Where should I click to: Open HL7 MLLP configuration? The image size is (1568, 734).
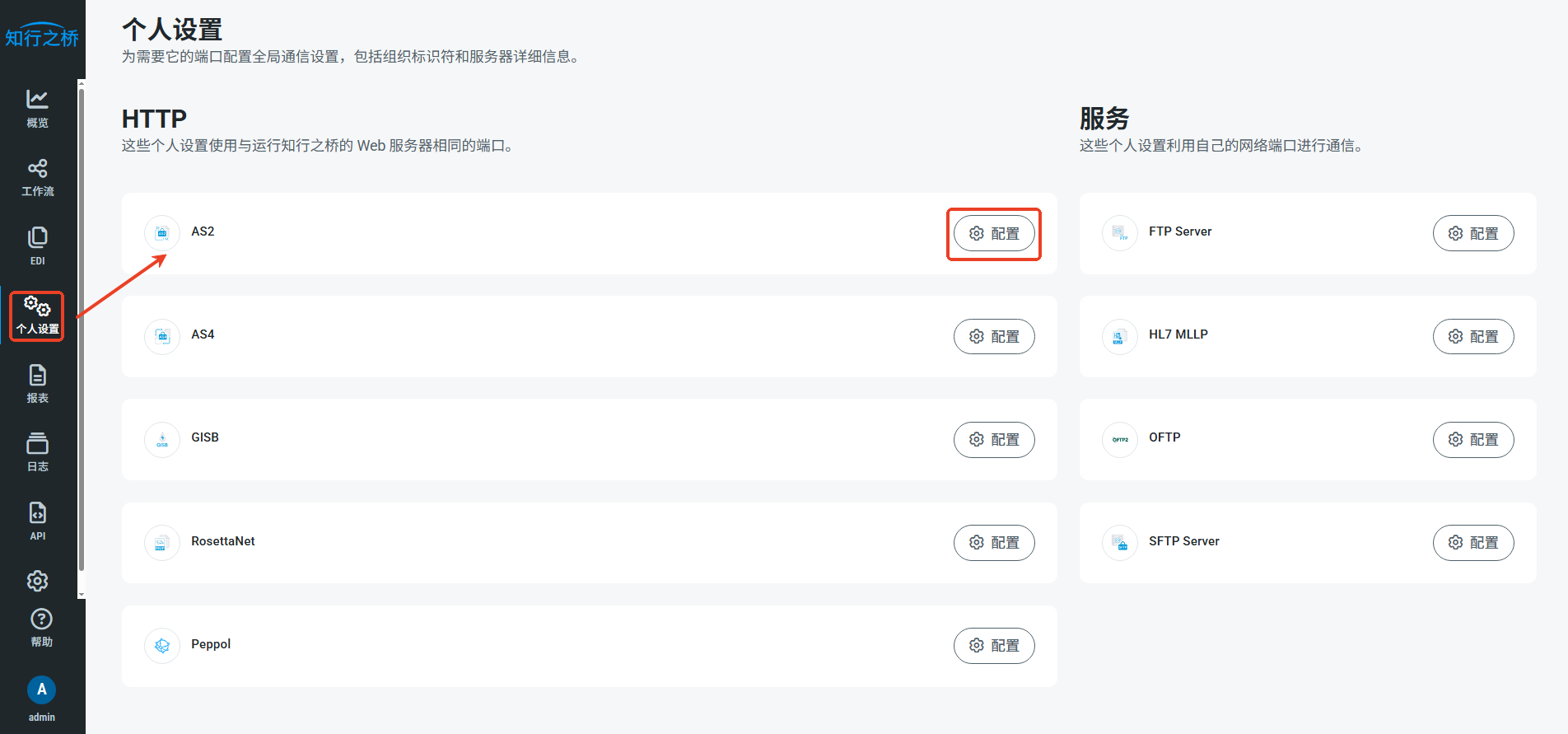(1473, 337)
